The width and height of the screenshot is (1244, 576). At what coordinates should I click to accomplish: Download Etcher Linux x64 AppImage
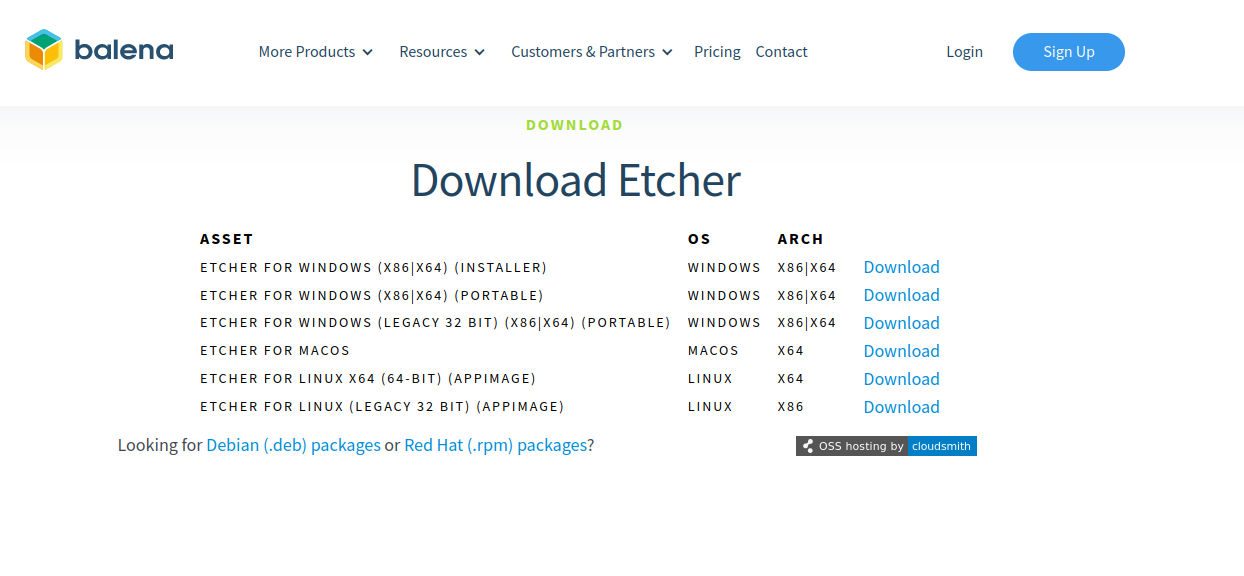[901, 379]
